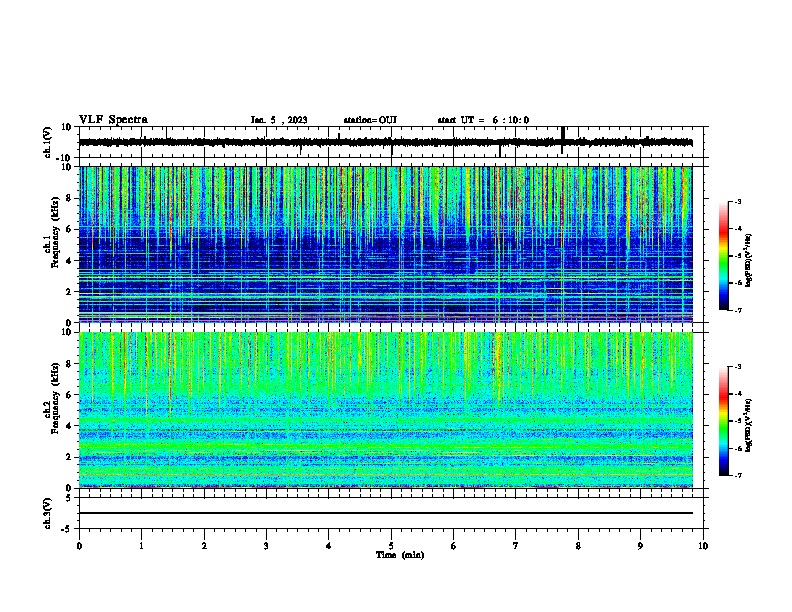Click the "6" kHz tick on ch.2 frequency axis

69,394
